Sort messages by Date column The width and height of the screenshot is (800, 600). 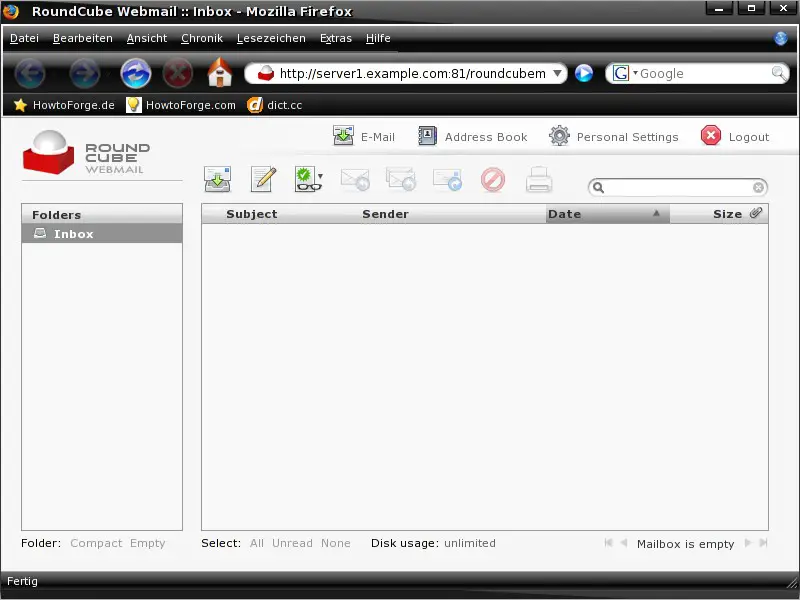click(564, 214)
